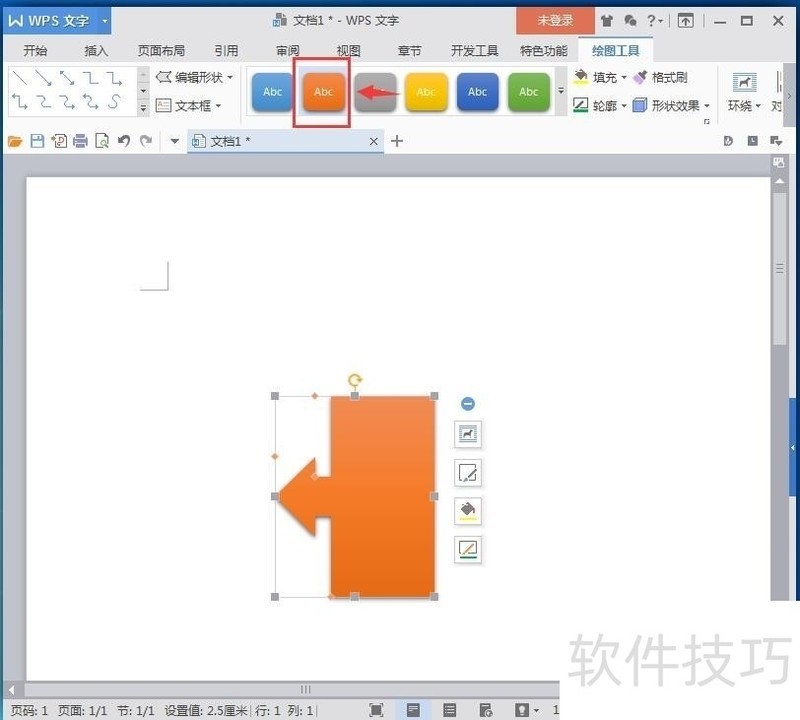Select the plain elbow connector shape
This screenshot has width=800, height=720.
tap(91, 78)
